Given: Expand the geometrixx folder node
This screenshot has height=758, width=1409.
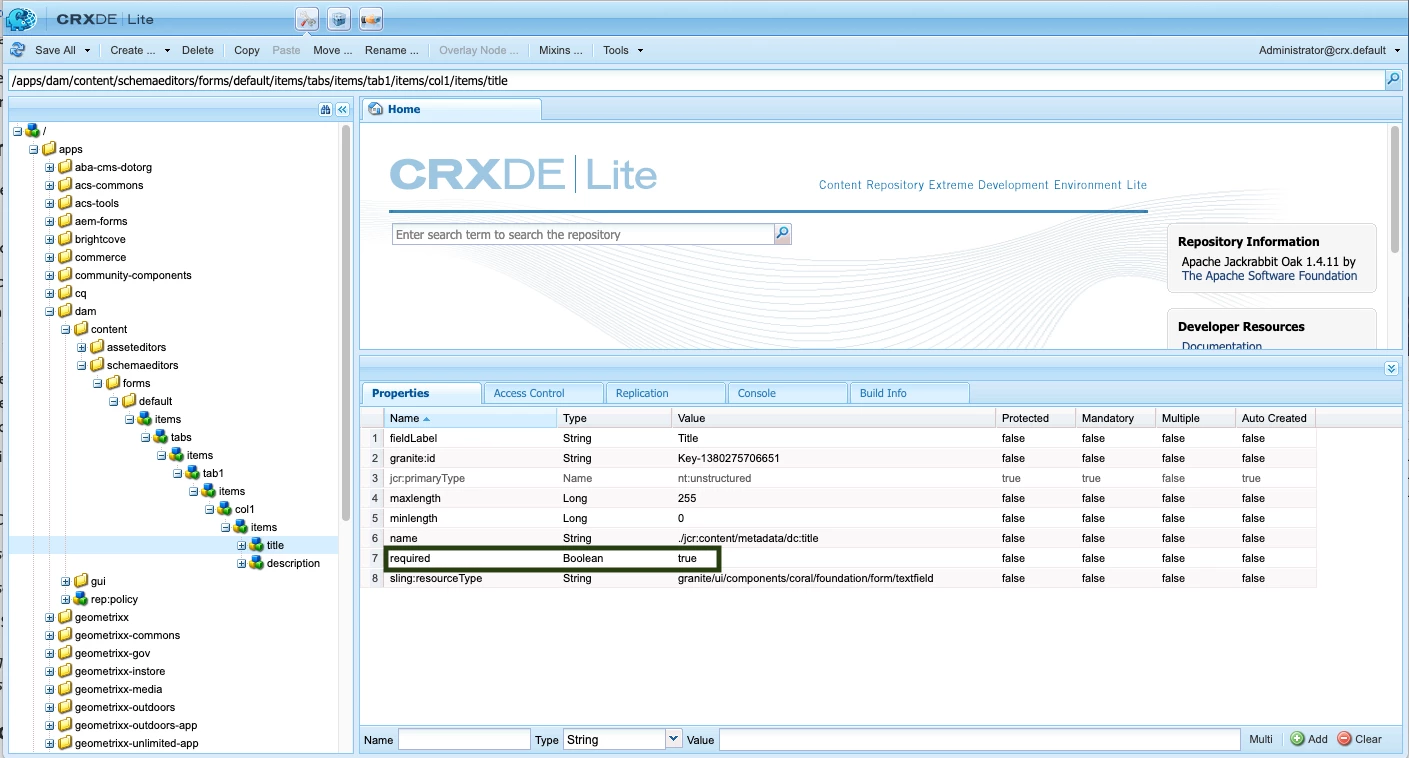Looking at the screenshot, I should (49, 617).
